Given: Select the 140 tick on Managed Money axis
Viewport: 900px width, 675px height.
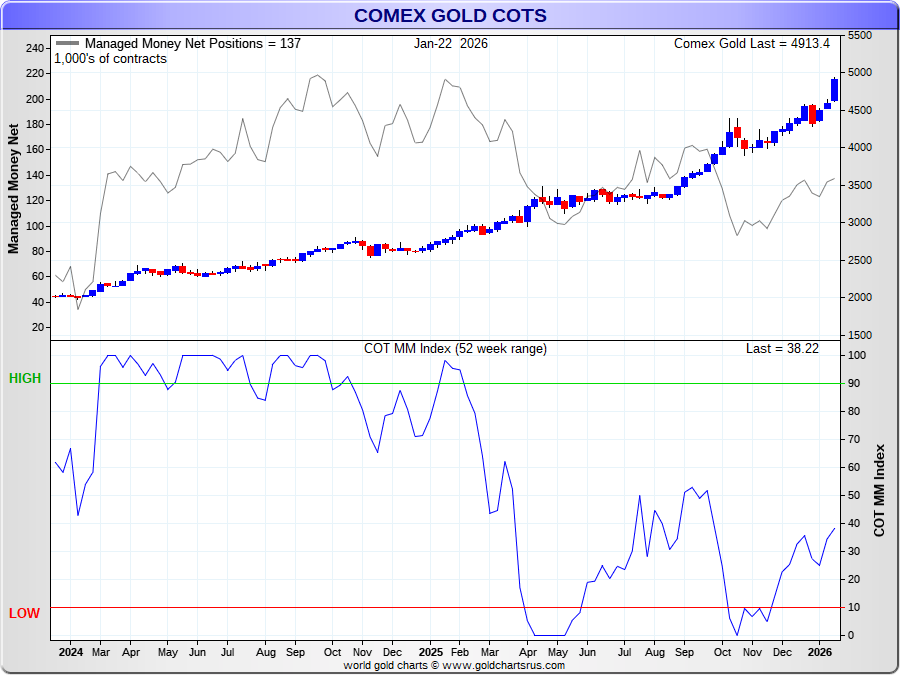Looking at the screenshot, I should click(x=35, y=175).
